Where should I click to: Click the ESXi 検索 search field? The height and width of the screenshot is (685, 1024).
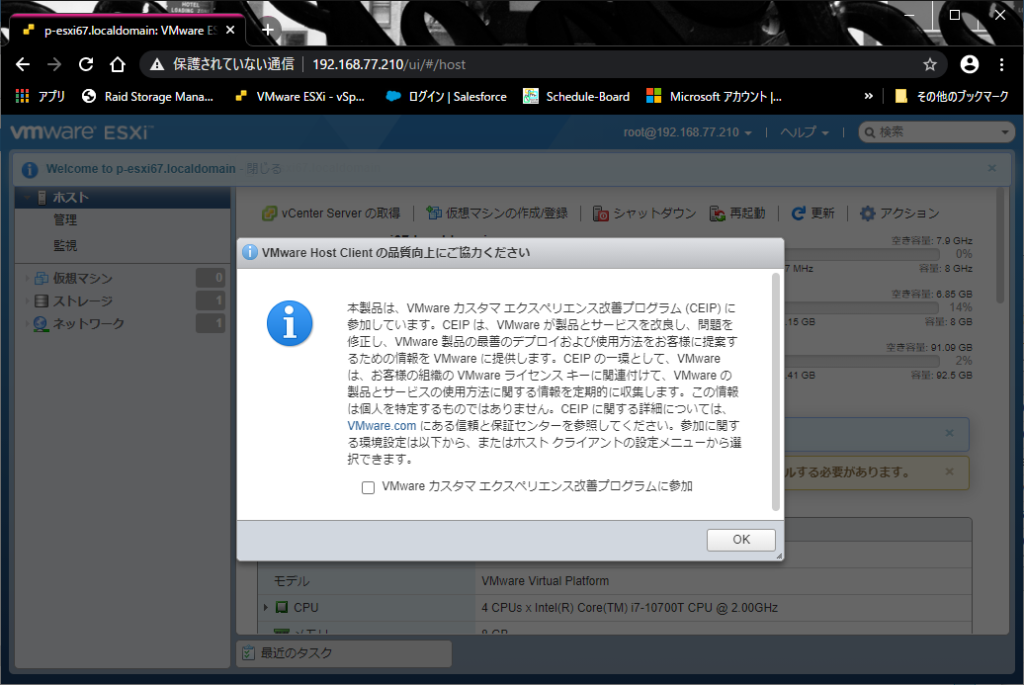934,133
